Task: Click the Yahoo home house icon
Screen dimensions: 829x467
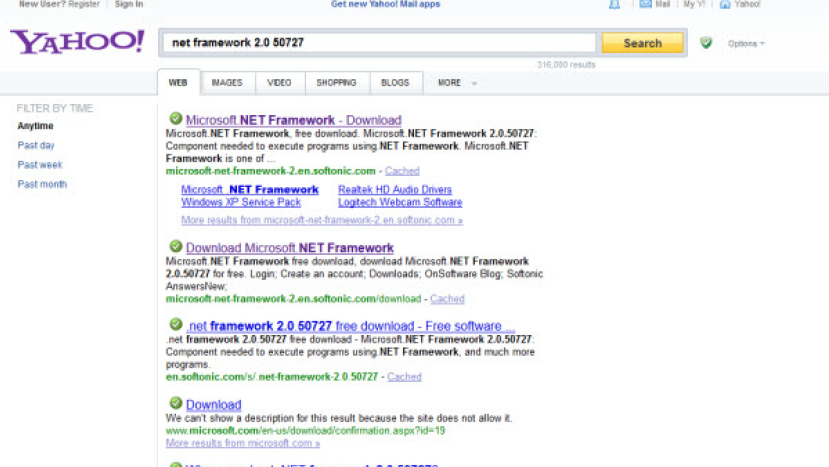Action: pos(725,4)
